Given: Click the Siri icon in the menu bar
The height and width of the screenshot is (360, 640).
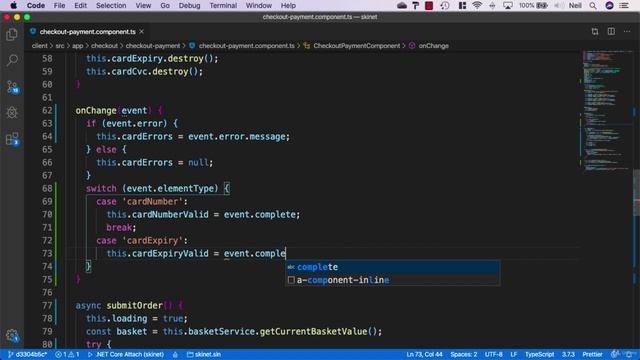Looking at the screenshot, I should coord(609,5).
